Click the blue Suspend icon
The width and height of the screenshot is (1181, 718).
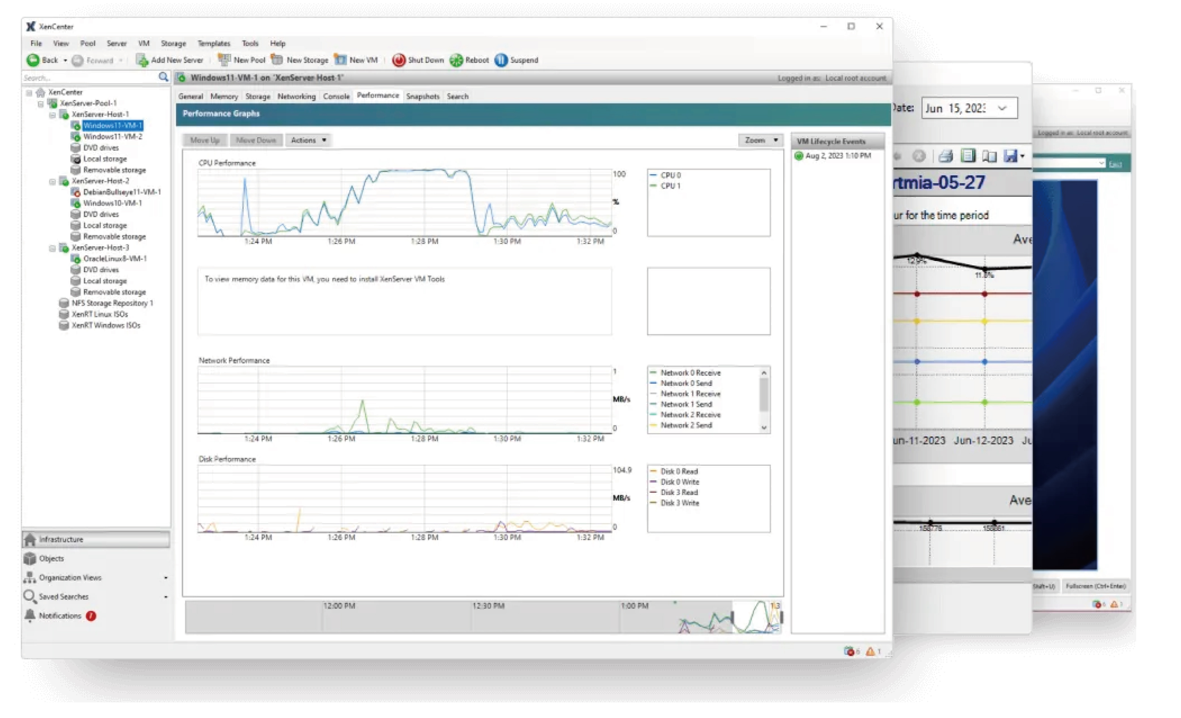click(x=501, y=60)
